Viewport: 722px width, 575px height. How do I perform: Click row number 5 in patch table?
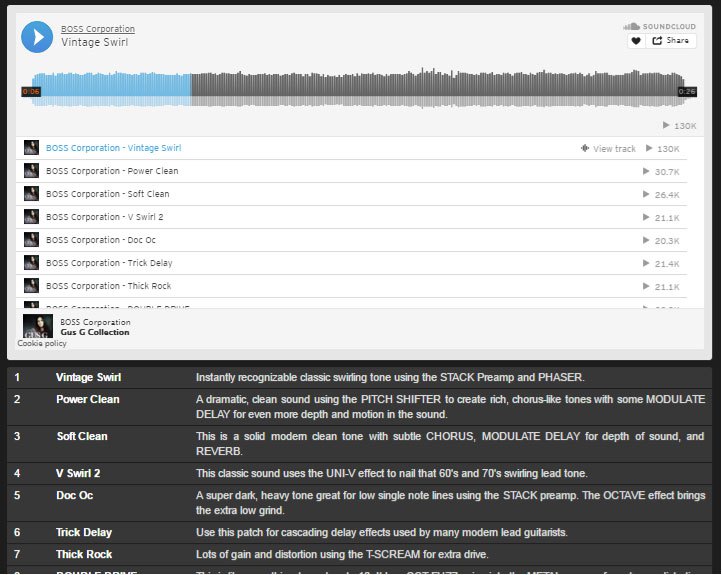(x=17, y=495)
